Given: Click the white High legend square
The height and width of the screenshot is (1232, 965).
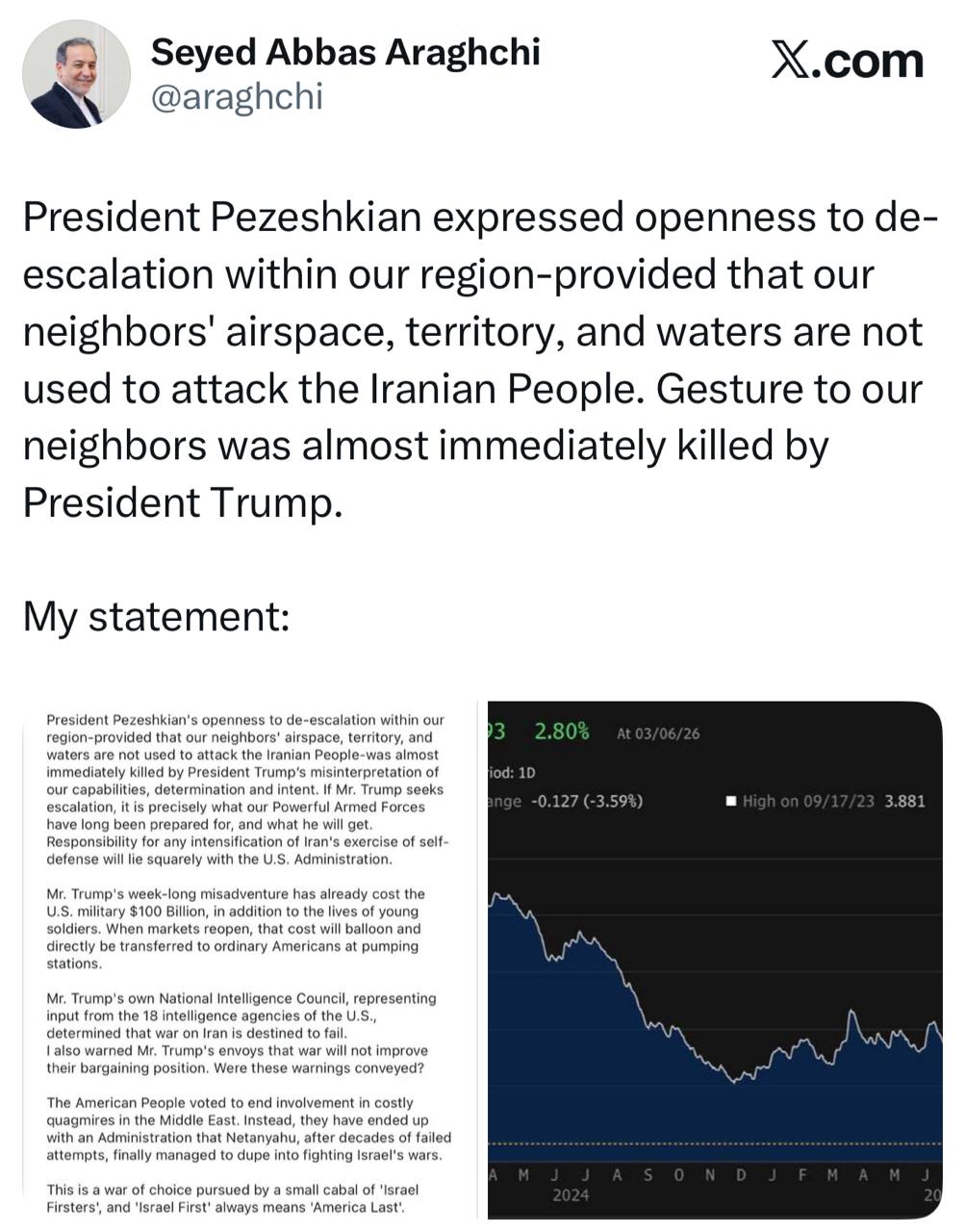Looking at the screenshot, I should pos(731,801).
